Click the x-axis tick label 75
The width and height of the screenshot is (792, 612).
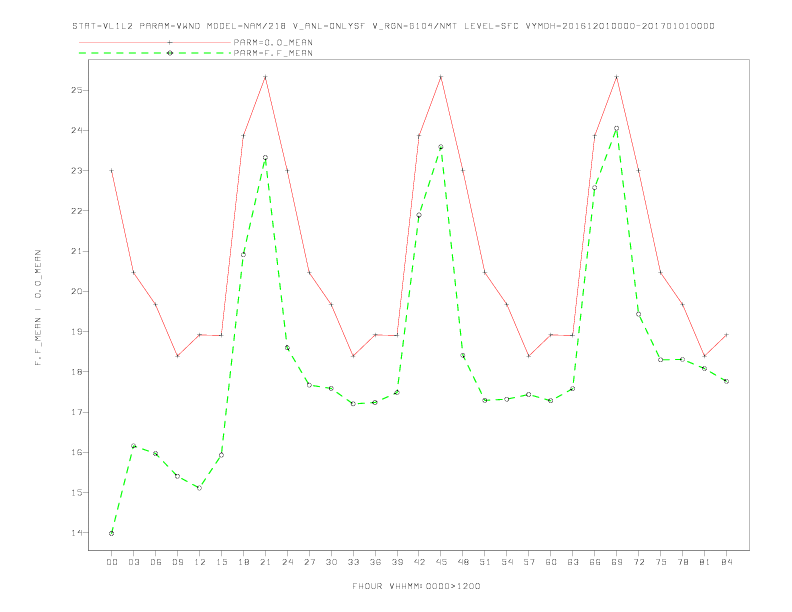660,562
